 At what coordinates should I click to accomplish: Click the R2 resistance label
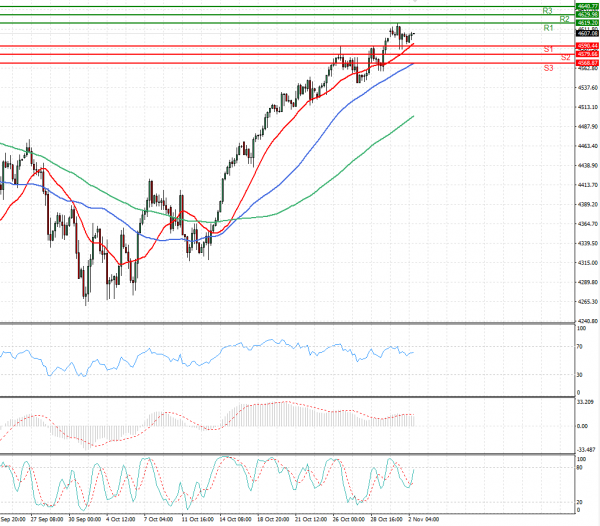(x=564, y=19)
